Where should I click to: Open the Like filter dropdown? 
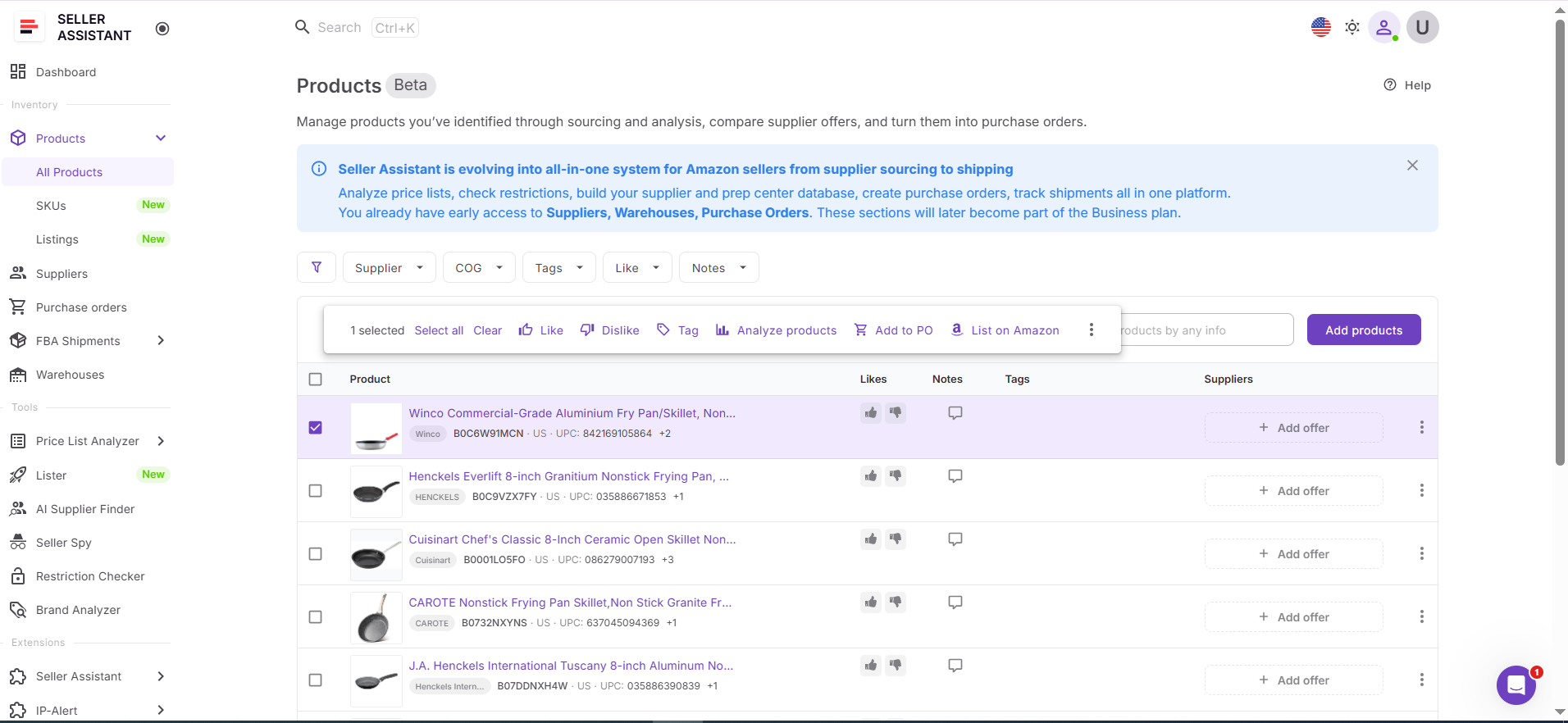638,267
